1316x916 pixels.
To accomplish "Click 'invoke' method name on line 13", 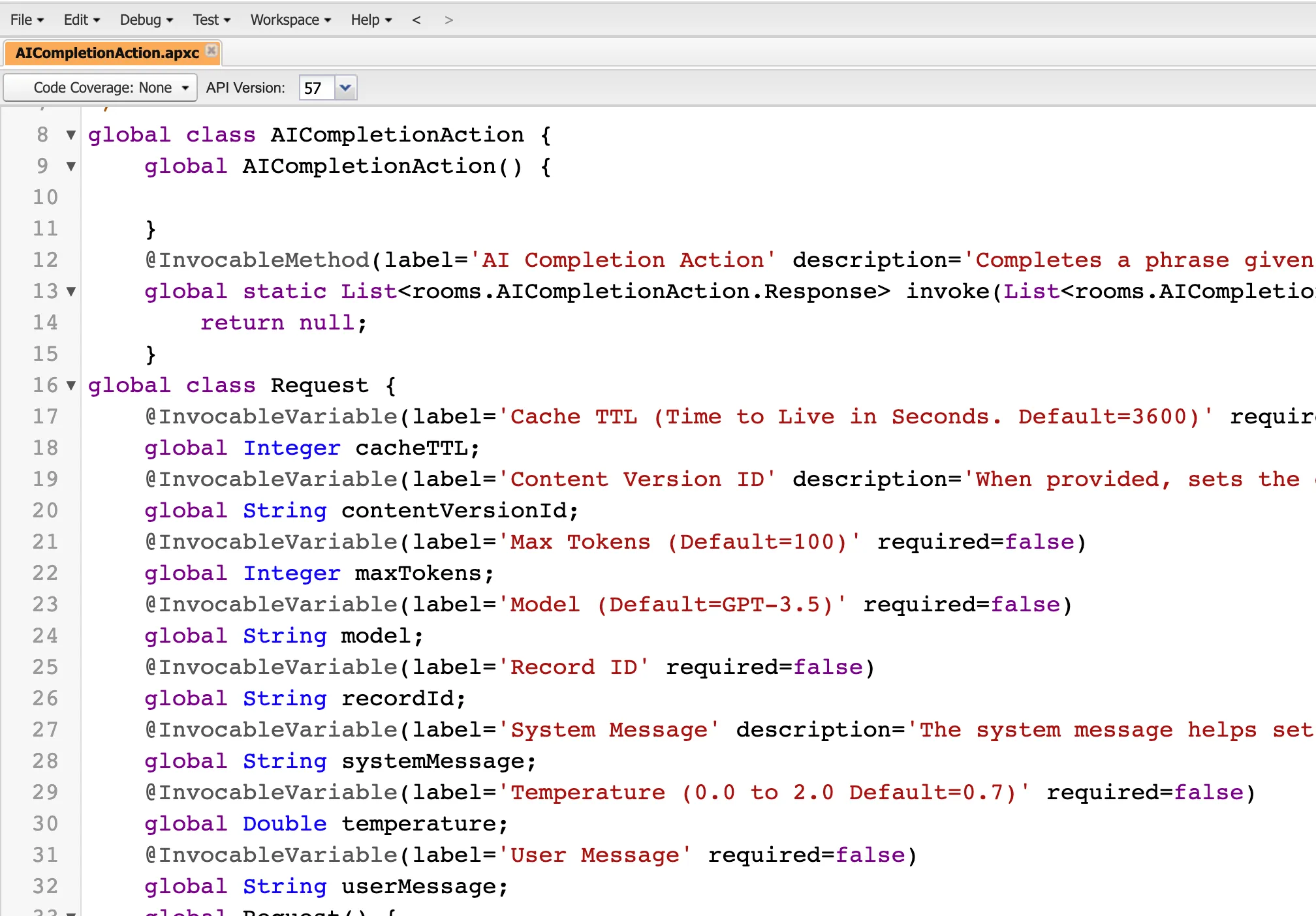I will [948, 292].
